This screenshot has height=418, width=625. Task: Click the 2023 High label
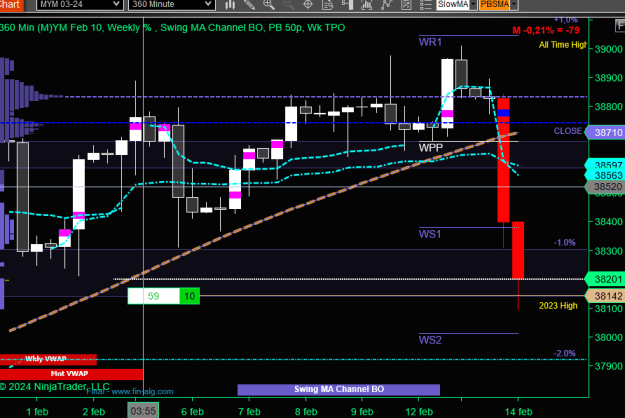(x=558, y=306)
